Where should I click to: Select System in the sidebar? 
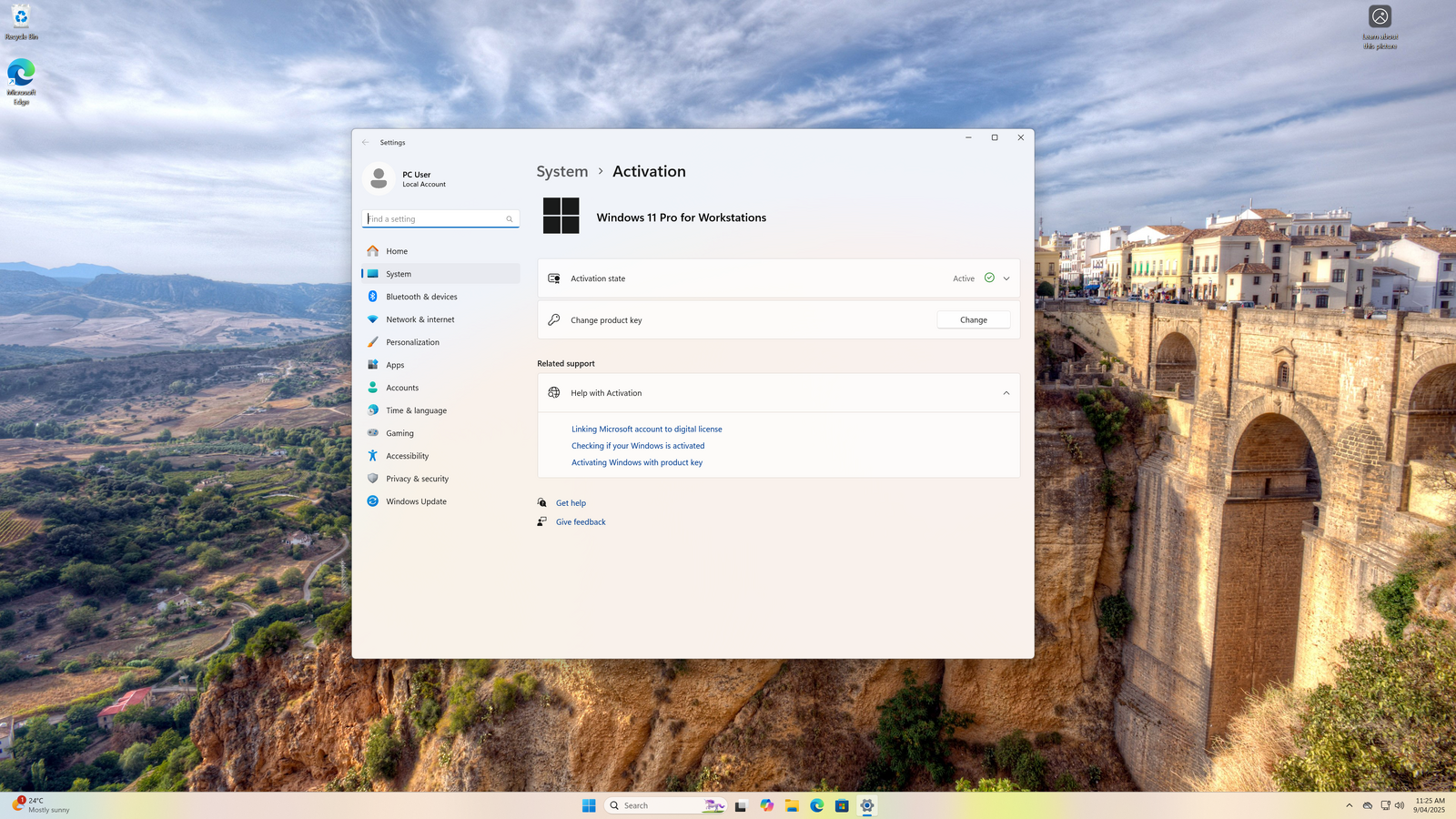pyautogui.click(x=440, y=274)
